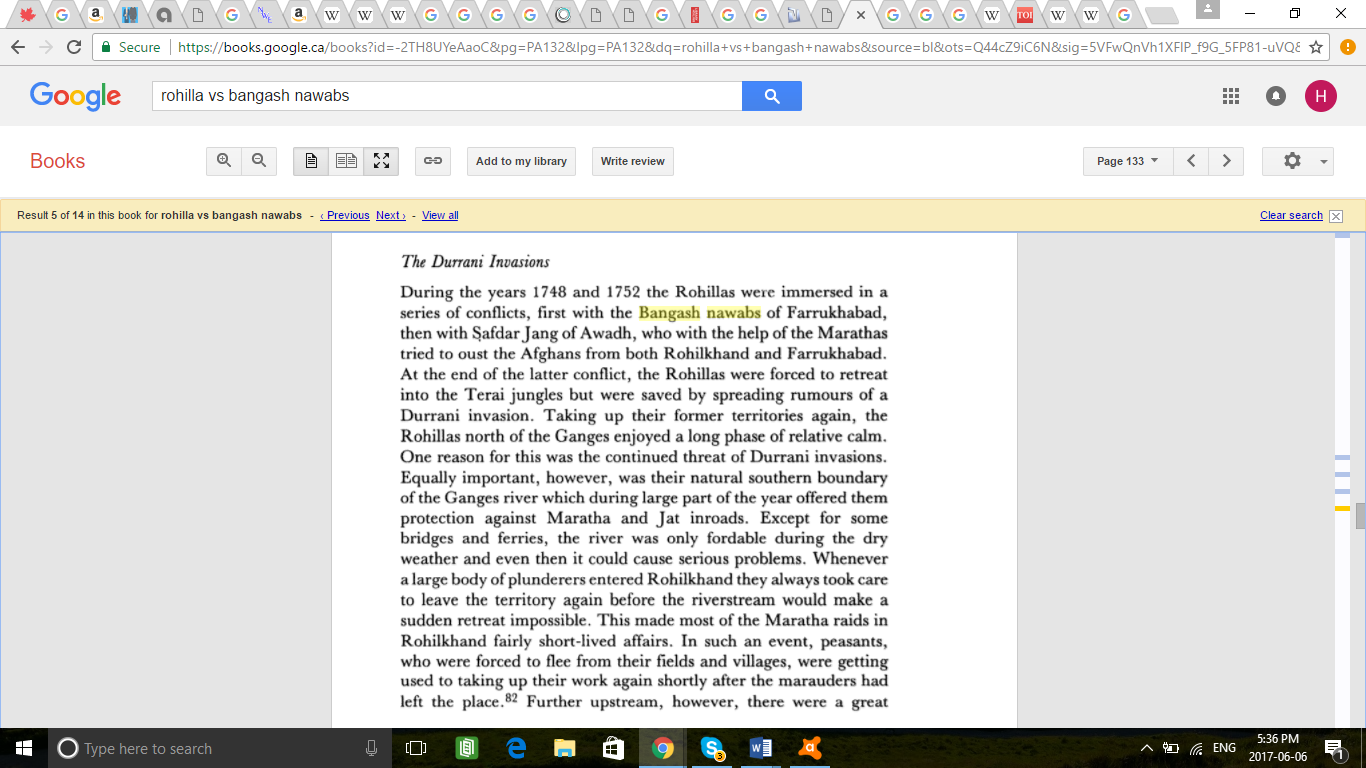Open the Page 133 dropdown
This screenshot has height=768, width=1366.
coord(1127,161)
